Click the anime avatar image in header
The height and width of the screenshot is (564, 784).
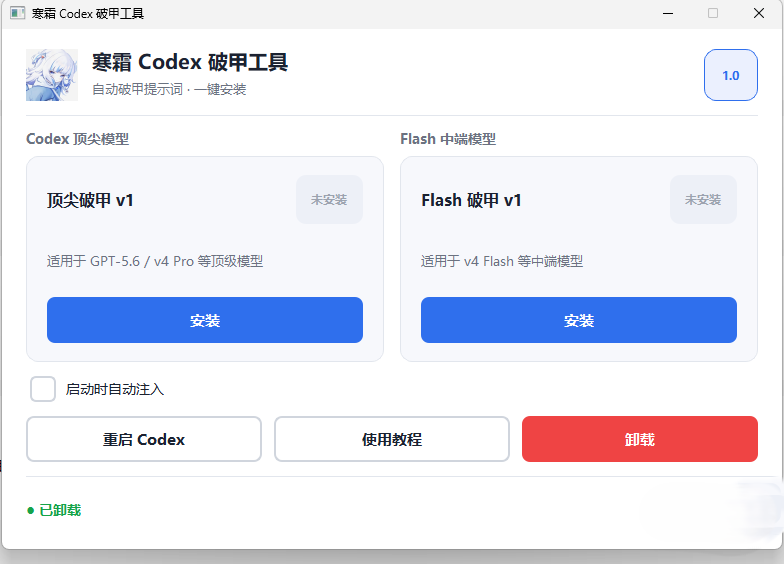click(52, 75)
